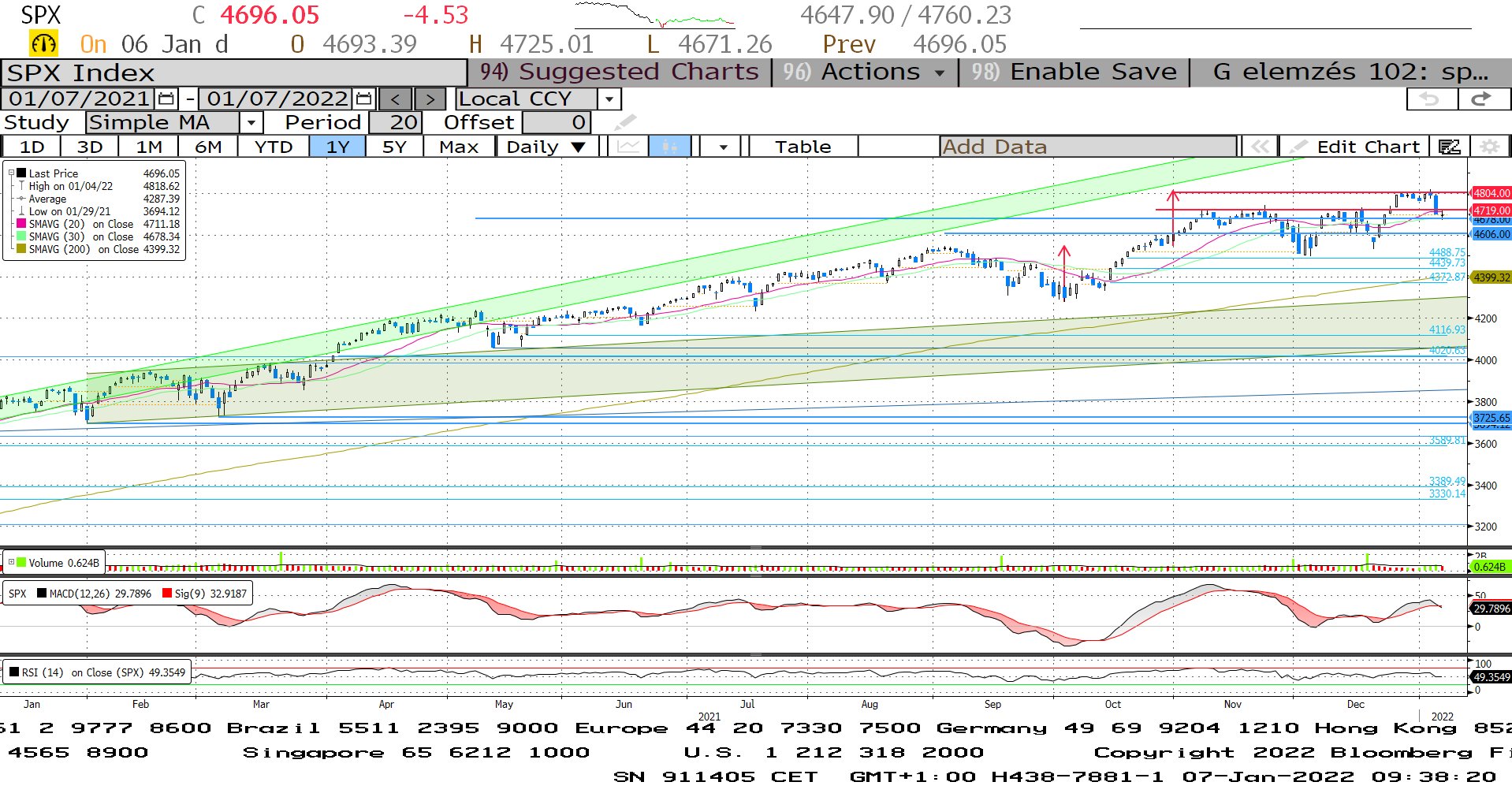The height and width of the screenshot is (808, 1512).
Task: Click the SMAVG (200) olive color swatch
Action: (x=22, y=249)
